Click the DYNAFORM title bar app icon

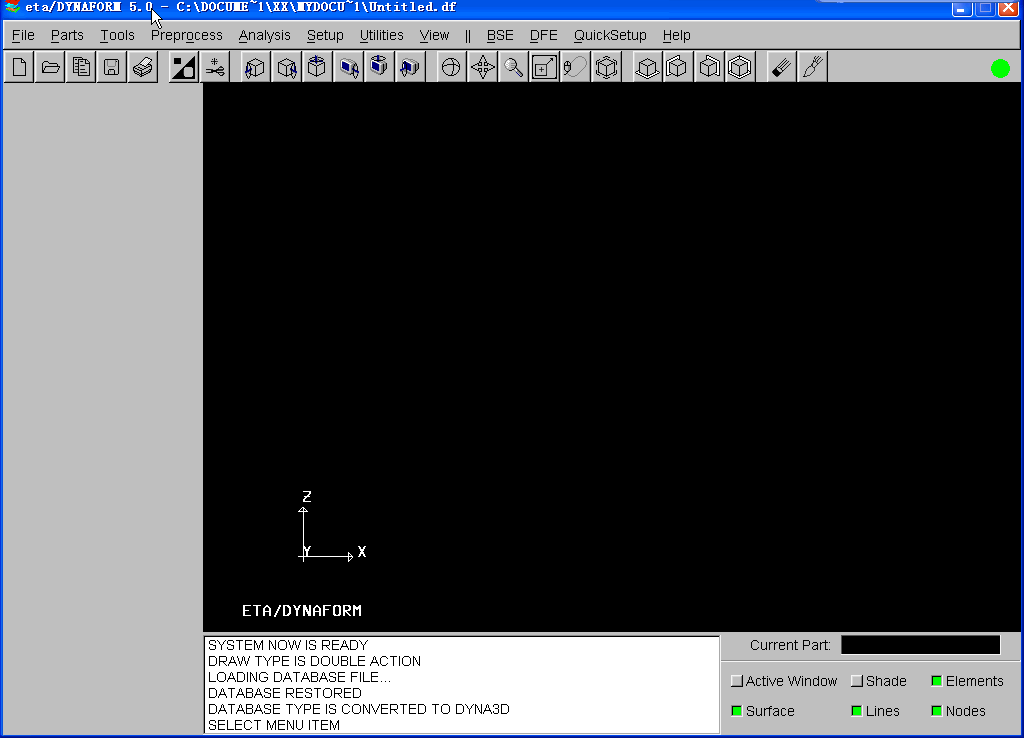pyautogui.click(x=12, y=7)
